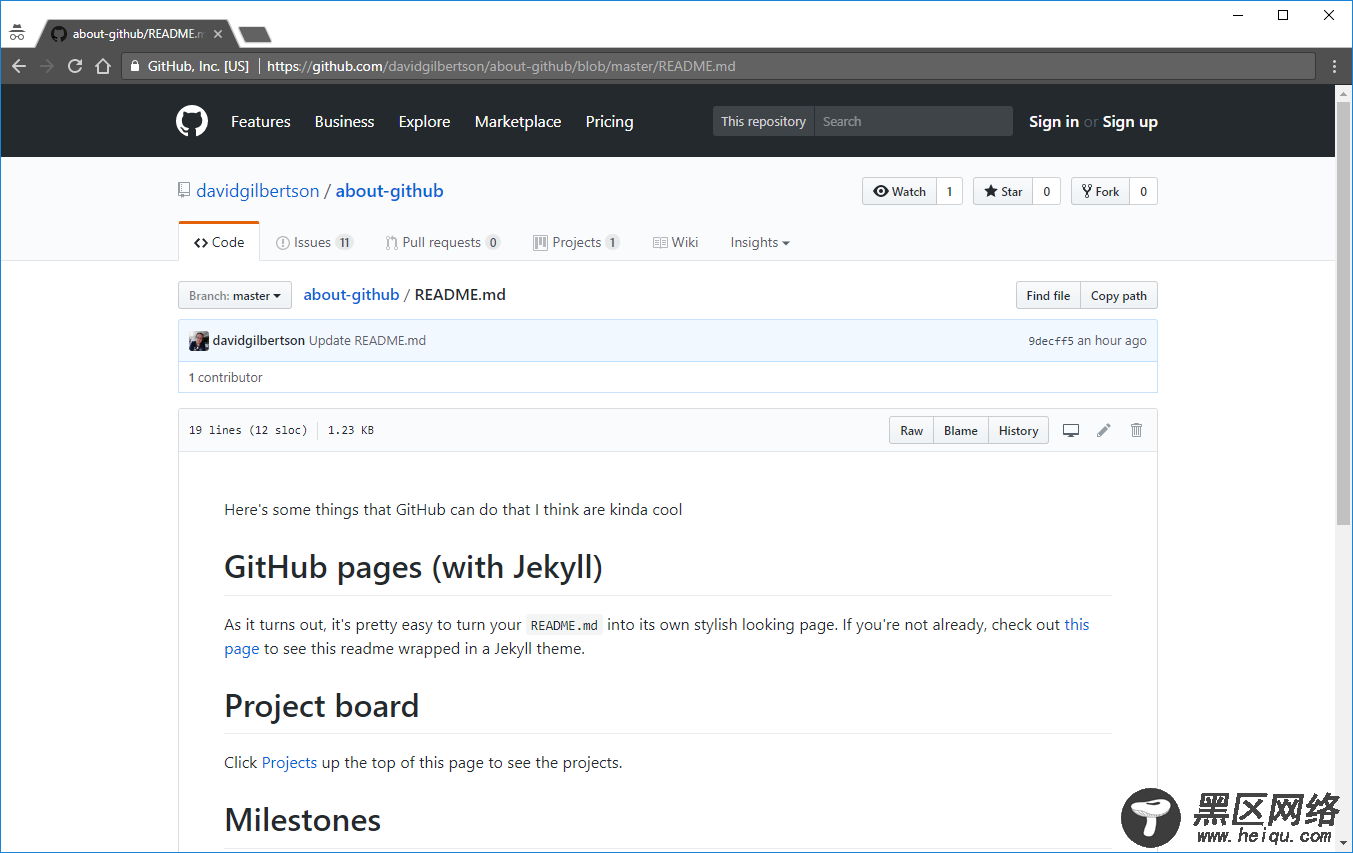Viewport: 1353px width, 853px height.
Task: Edit the file with the pencil icon
Action: pyautogui.click(x=1104, y=430)
